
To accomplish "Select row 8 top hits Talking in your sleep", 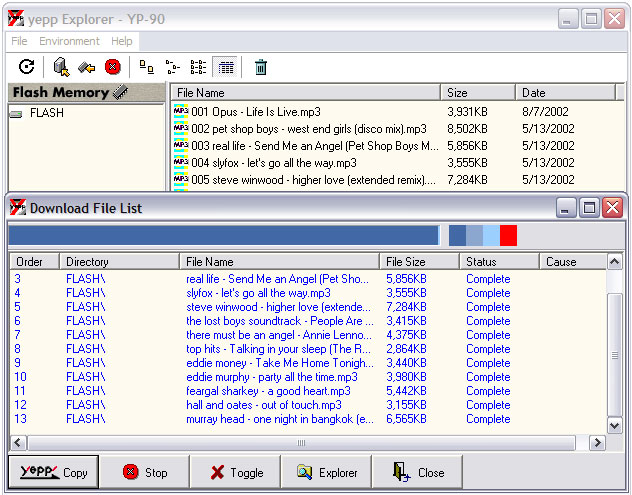I will coord(308,349).
